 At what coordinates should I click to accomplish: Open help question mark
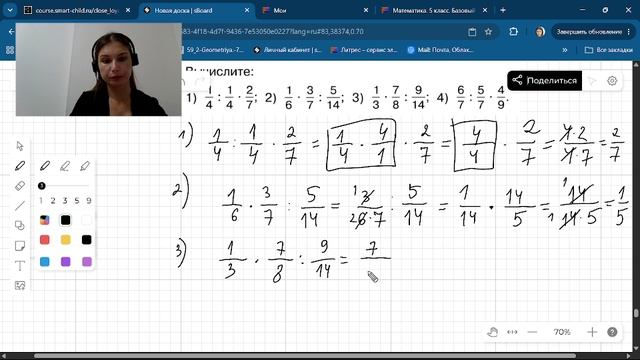(x=612, y=332)
